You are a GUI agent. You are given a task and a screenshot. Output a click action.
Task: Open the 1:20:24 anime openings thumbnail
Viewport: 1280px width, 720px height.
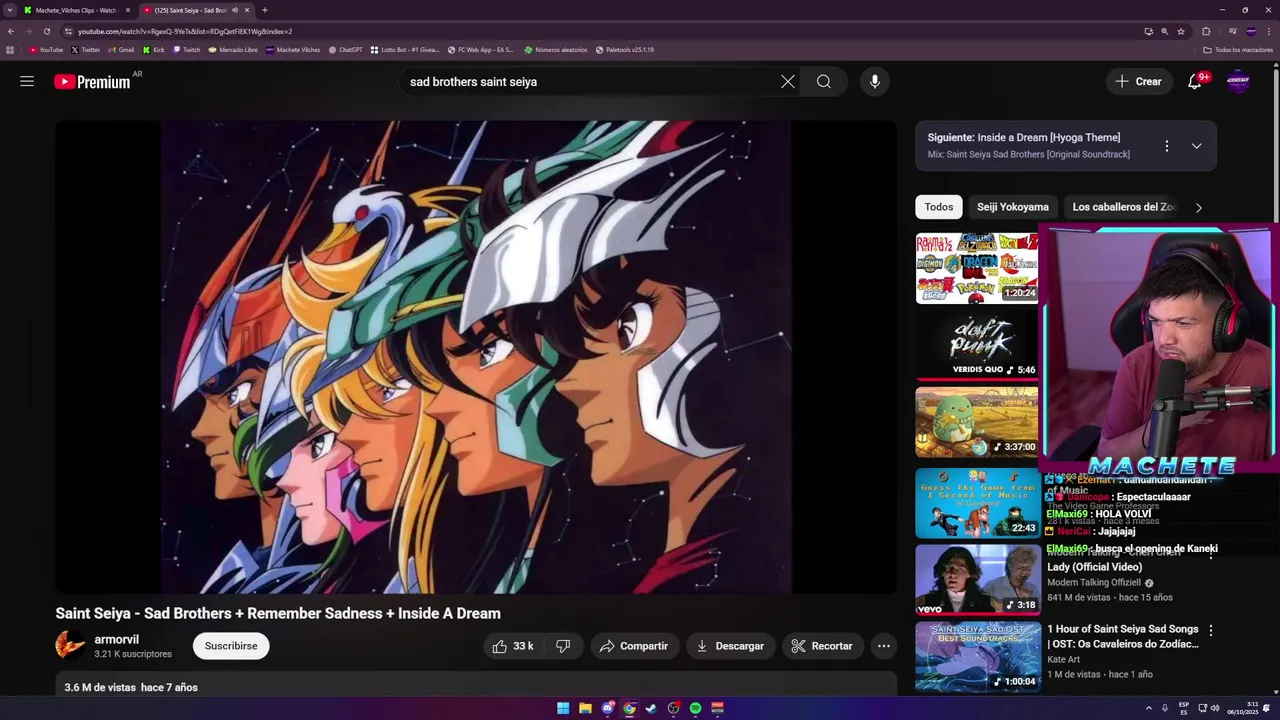977,268
